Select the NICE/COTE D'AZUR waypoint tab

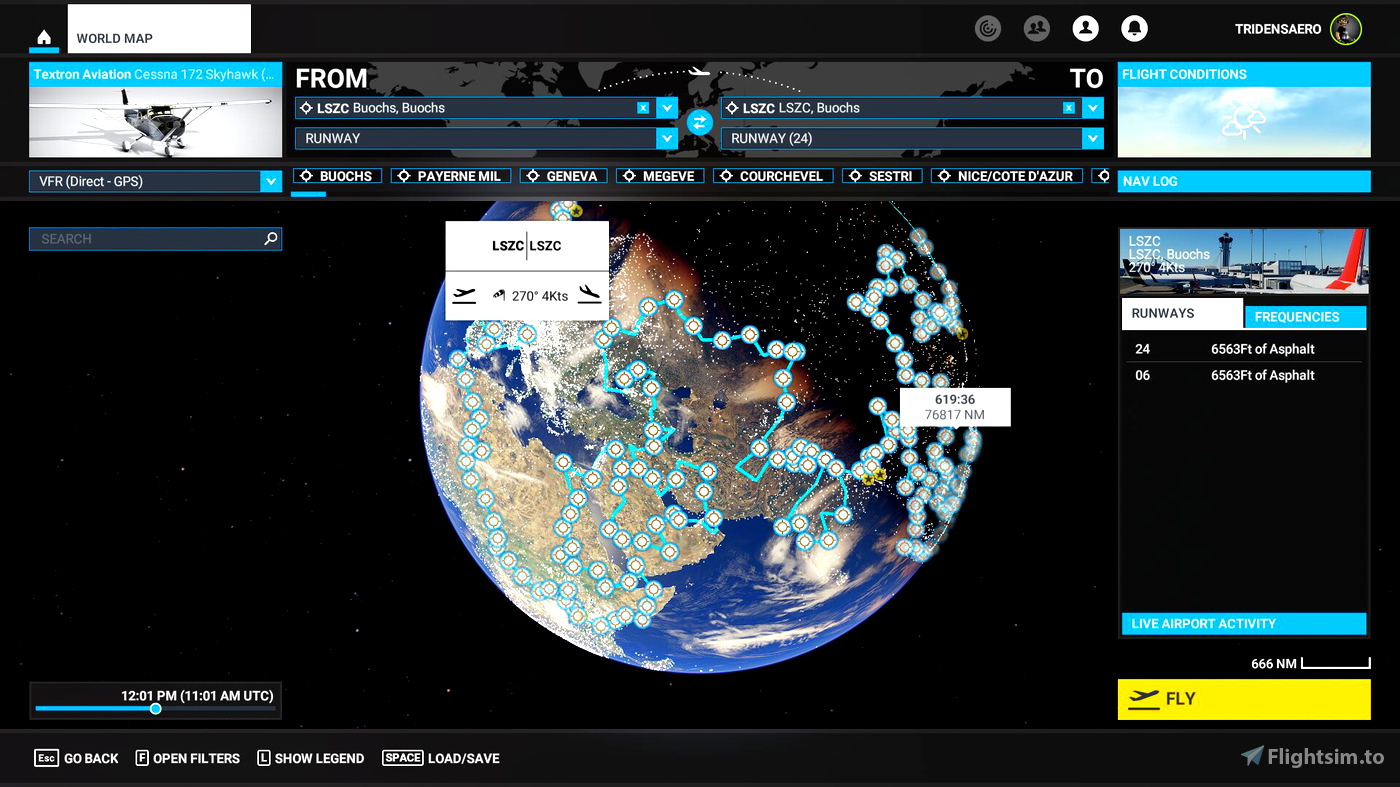pos(1006,176)
